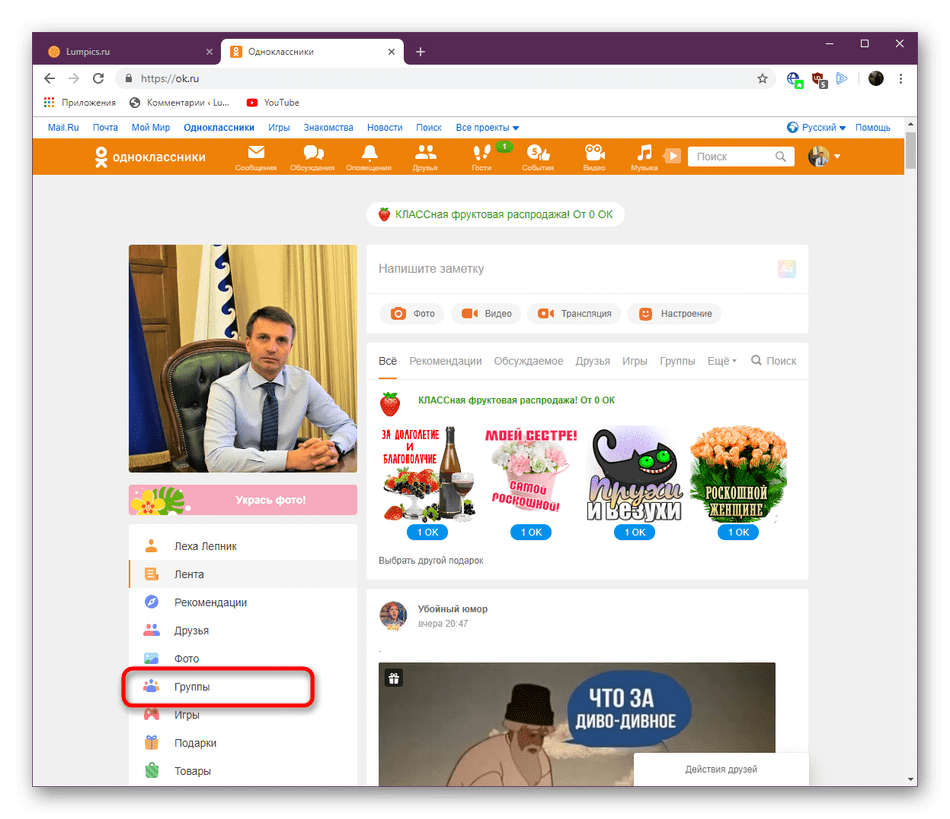Open the Mail.Ru link
950x819 pixels.
click(63, 127)
